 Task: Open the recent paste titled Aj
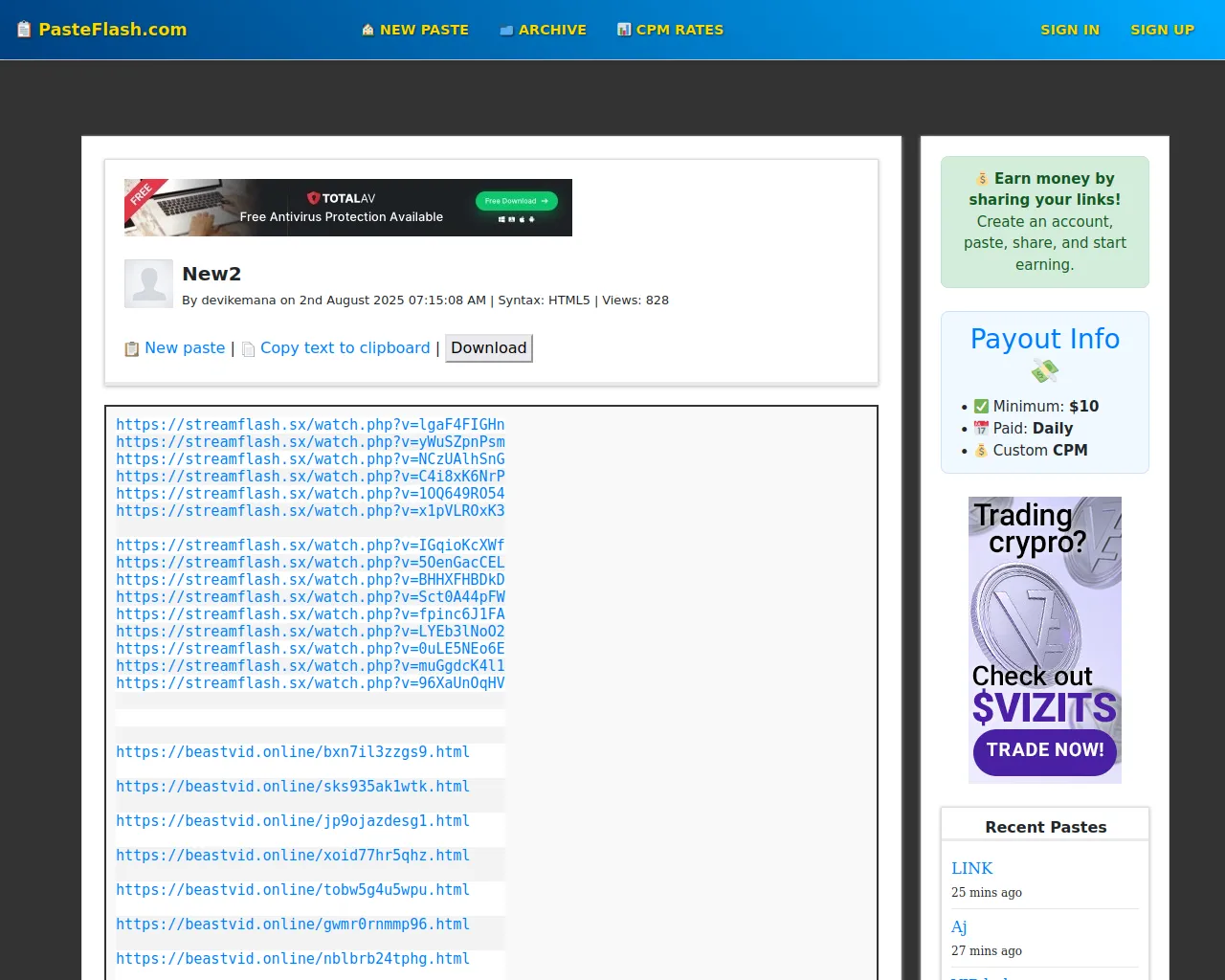tap(959, 926)
